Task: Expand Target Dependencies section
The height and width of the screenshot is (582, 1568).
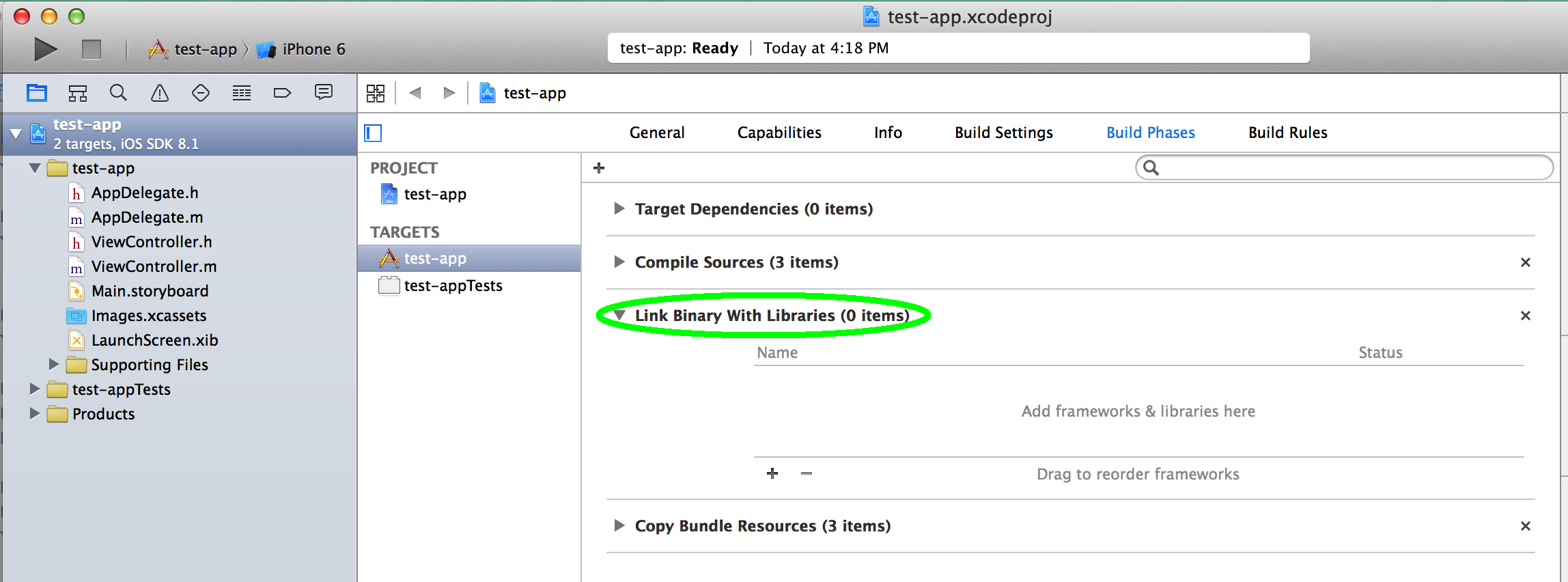Action: [619, 208]
